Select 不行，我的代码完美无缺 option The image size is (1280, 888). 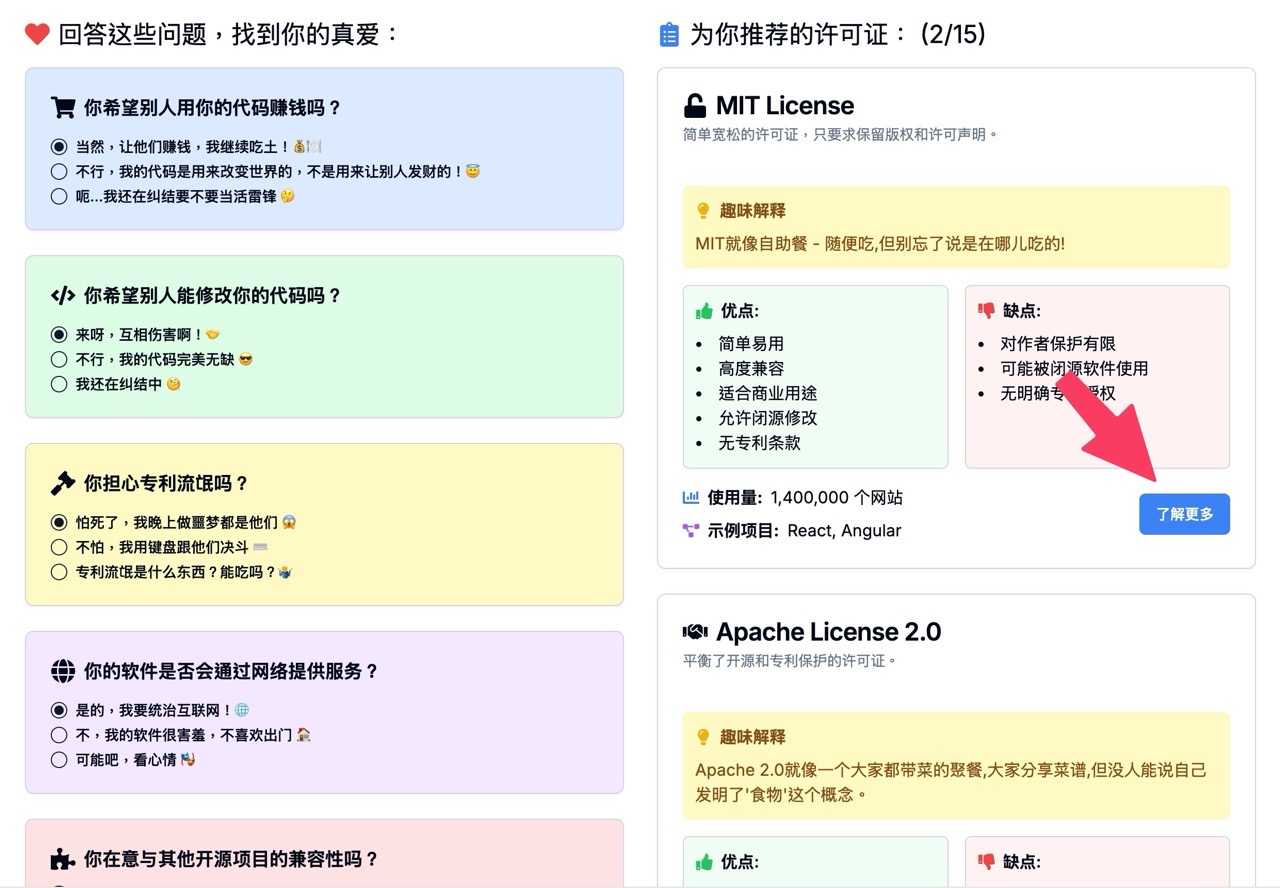pos(59,359)
